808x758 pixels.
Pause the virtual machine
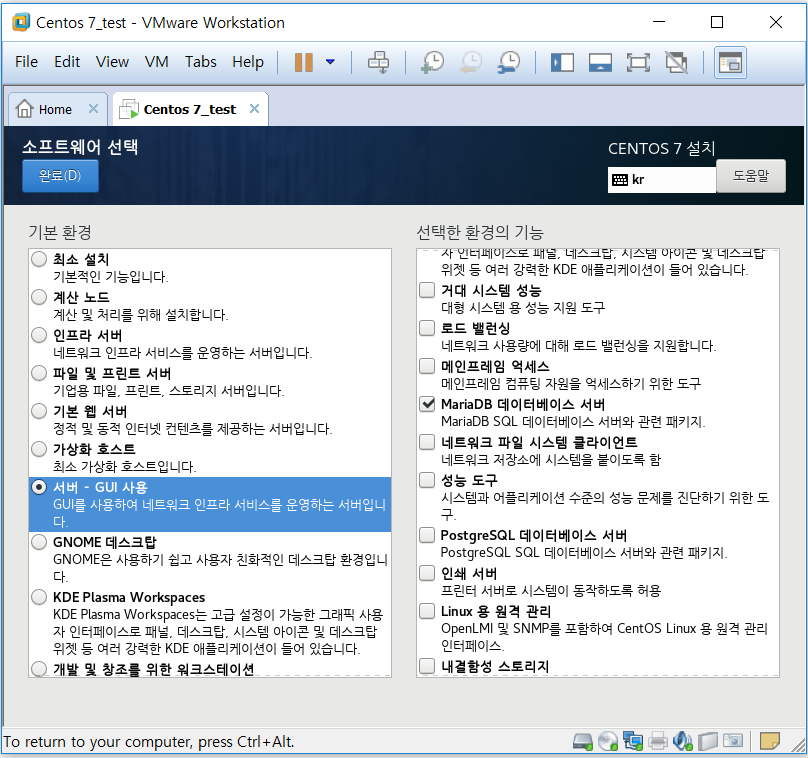[304, 62]
